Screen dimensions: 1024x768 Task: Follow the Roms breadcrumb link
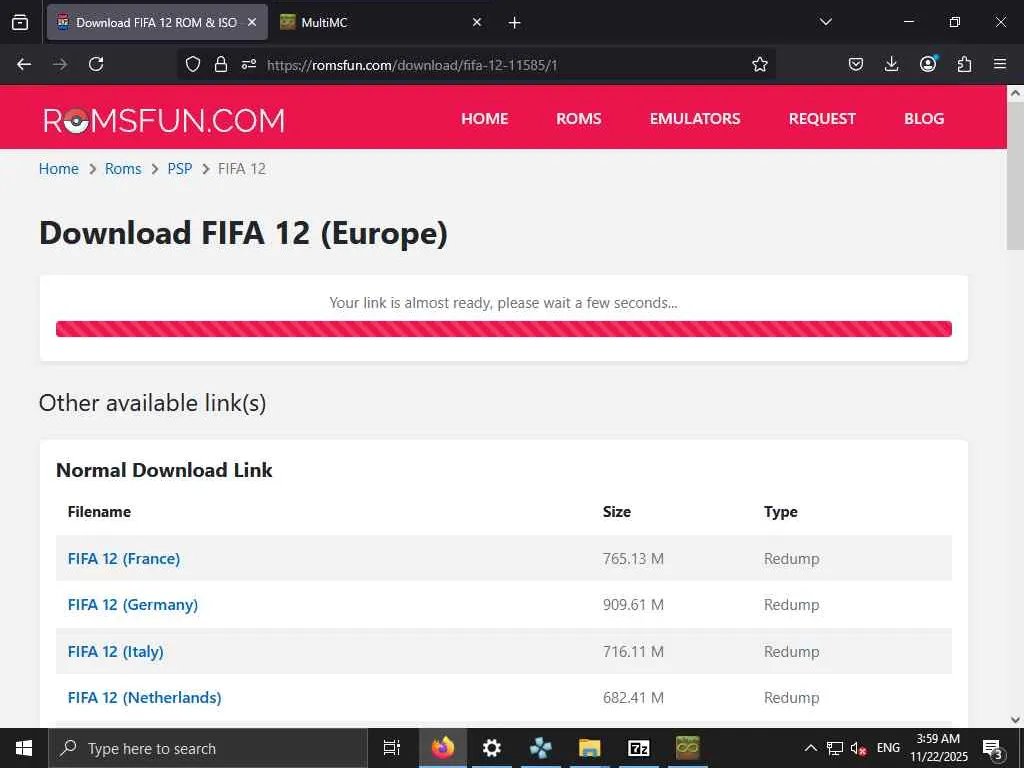click(x=123, y=168)
